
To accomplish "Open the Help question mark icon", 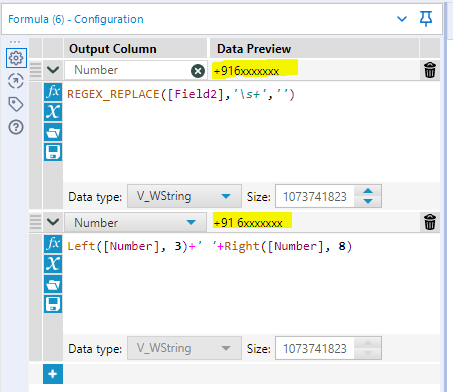I will coord(16,127).
